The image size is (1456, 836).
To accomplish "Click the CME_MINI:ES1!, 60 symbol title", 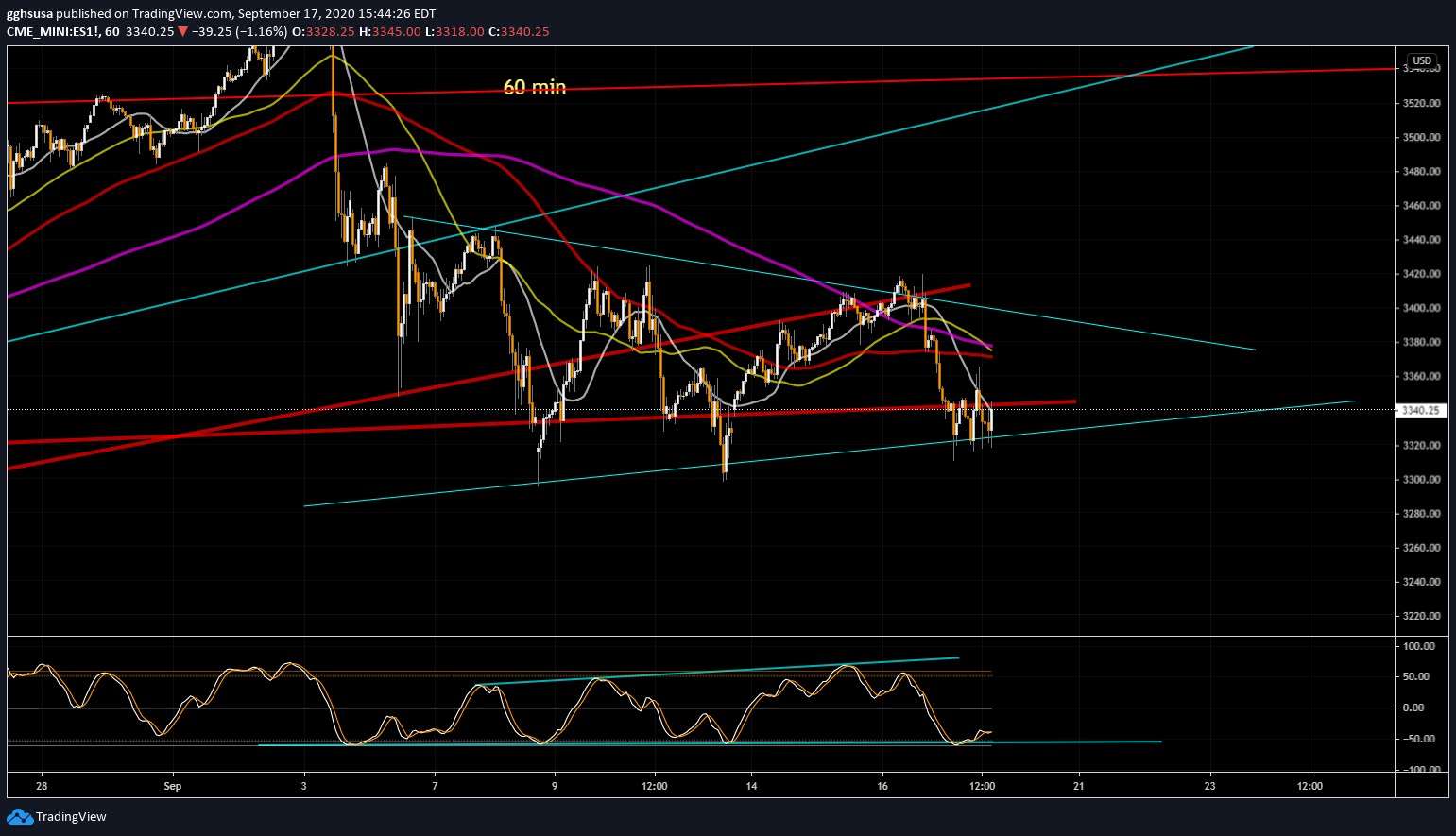I will coord(63,31).
